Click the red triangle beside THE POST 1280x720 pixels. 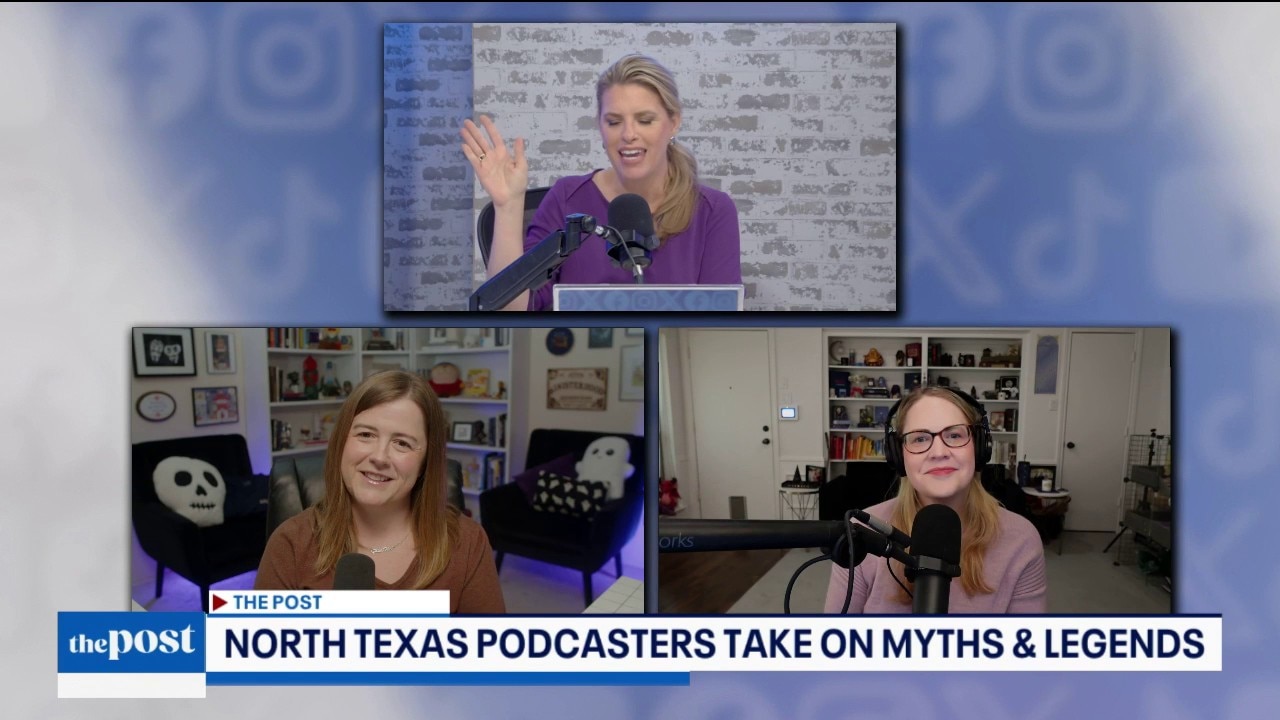click(x=219, y=602)
